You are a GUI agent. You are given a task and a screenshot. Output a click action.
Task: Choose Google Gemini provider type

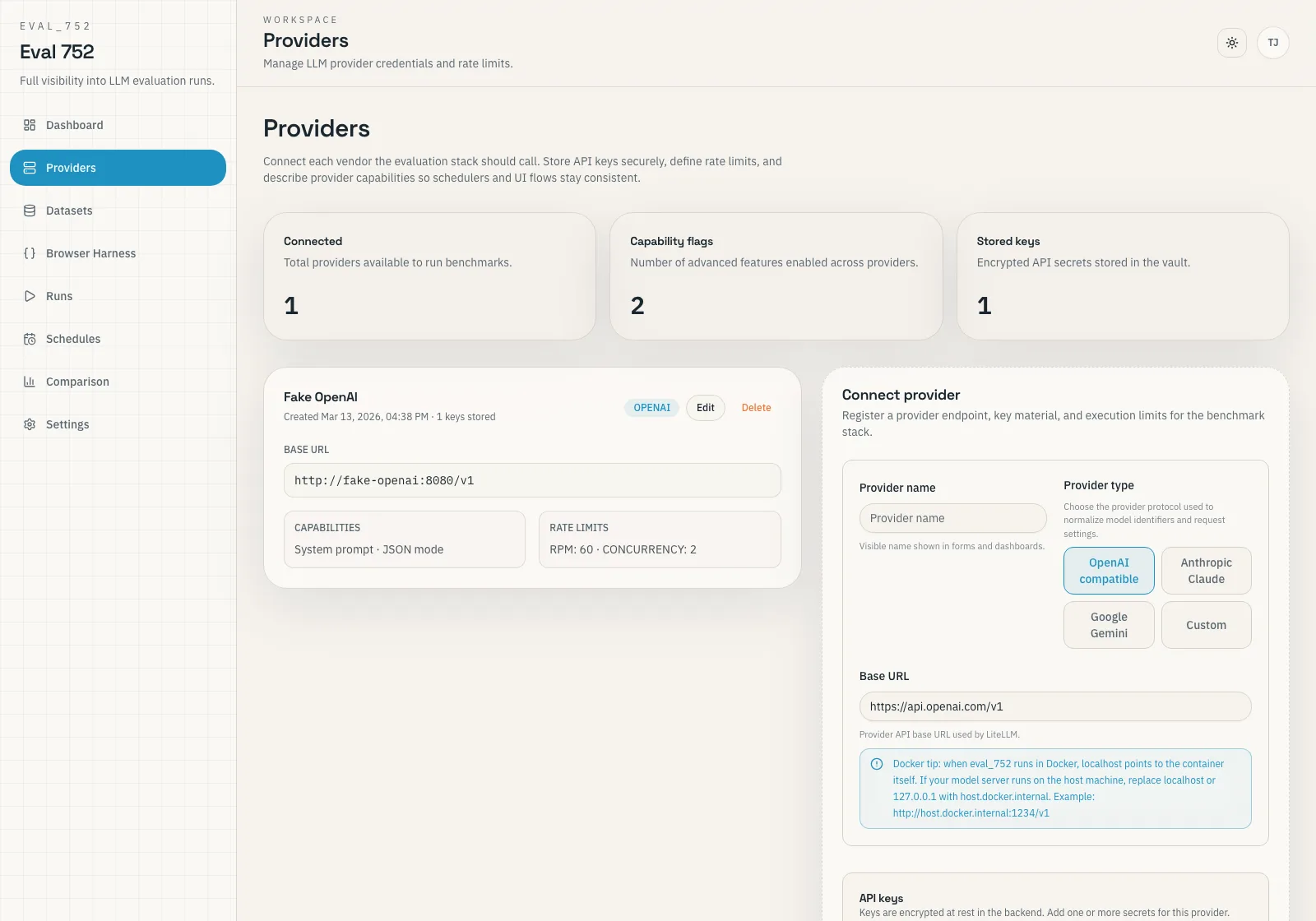(1109, 625)
